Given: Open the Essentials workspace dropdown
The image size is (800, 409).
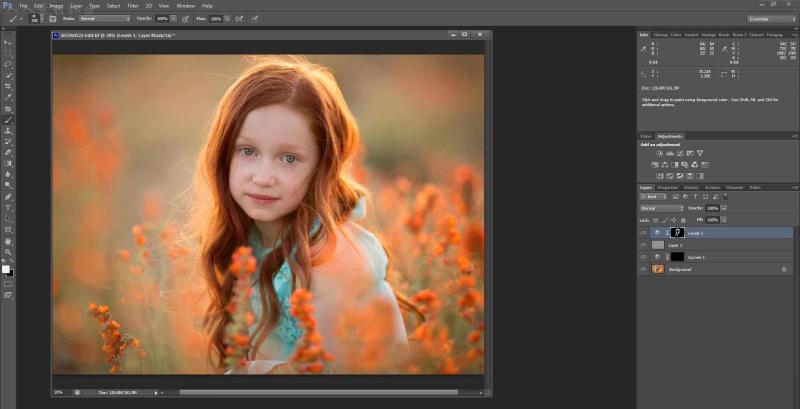Looking at the screenshot, I should click(x=772, y=19).
